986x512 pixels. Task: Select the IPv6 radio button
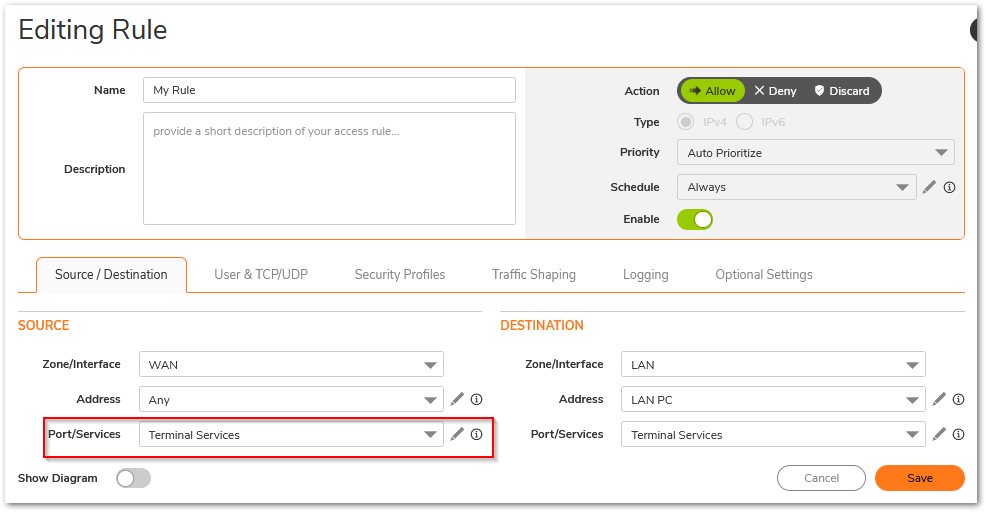point(745,121)
